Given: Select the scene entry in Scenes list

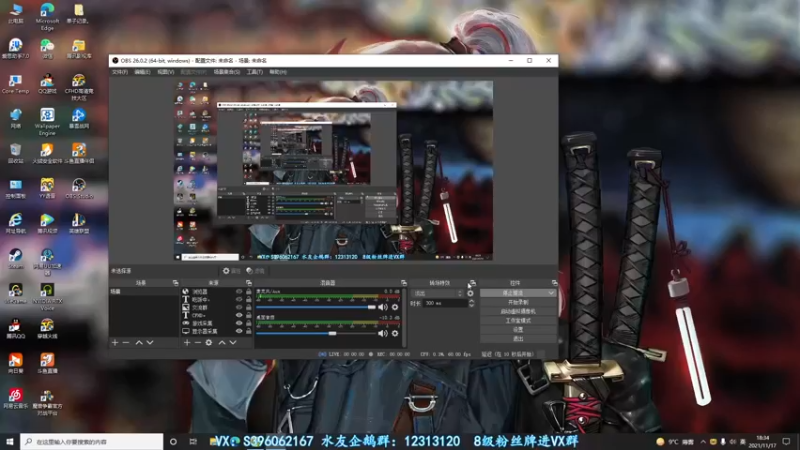Looking at the screenshot, I should 144,292.
